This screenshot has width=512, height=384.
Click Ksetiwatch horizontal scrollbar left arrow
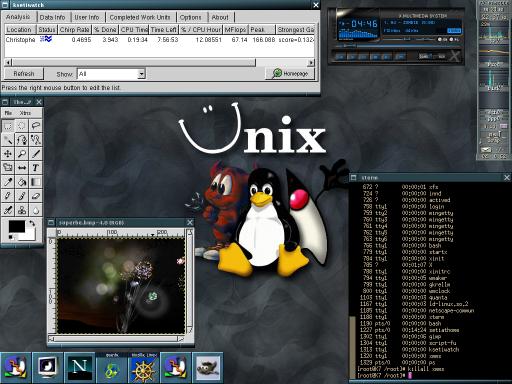tap(8, 62)
